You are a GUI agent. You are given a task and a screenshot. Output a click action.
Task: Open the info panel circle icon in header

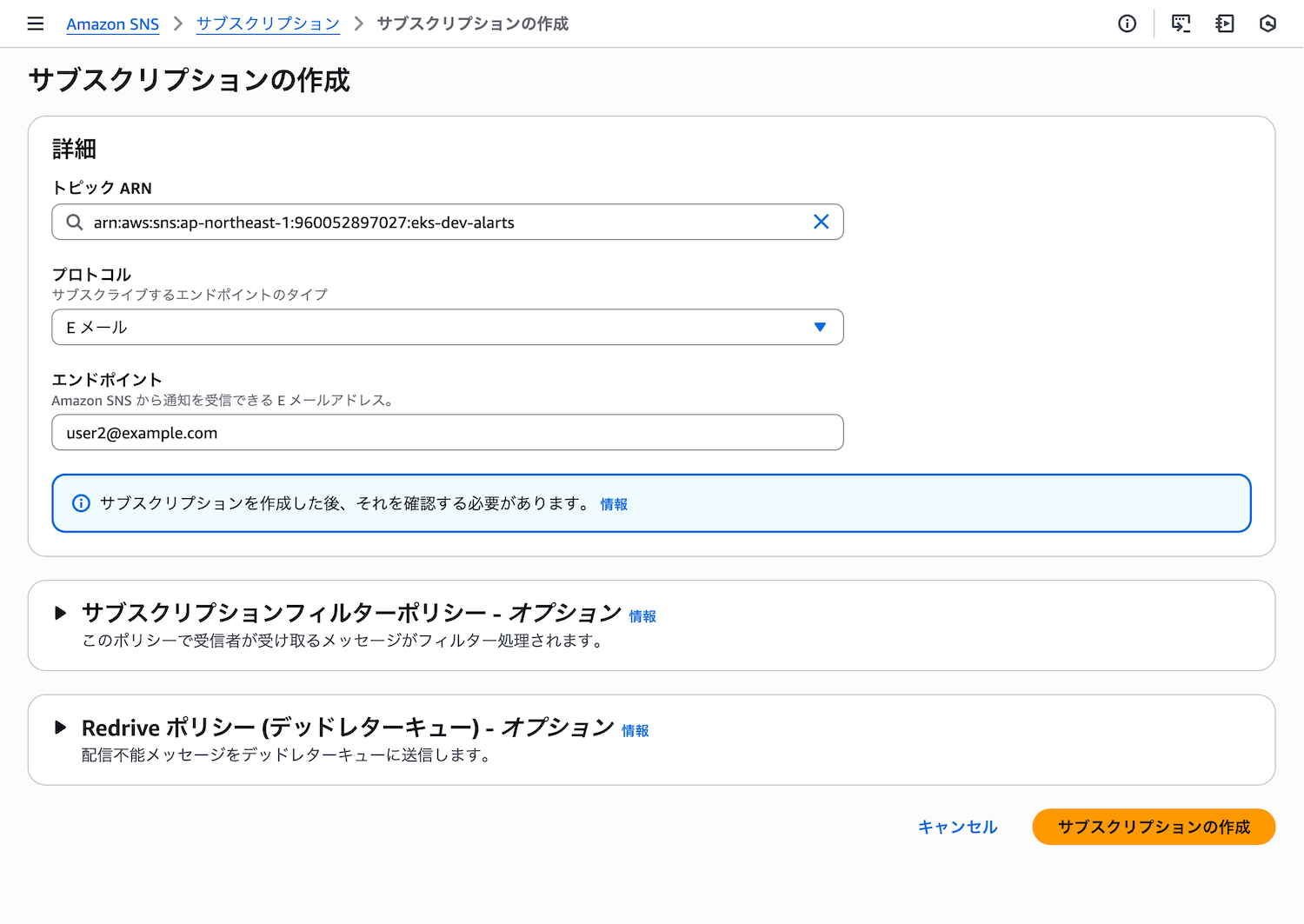tap(1127, 23)
